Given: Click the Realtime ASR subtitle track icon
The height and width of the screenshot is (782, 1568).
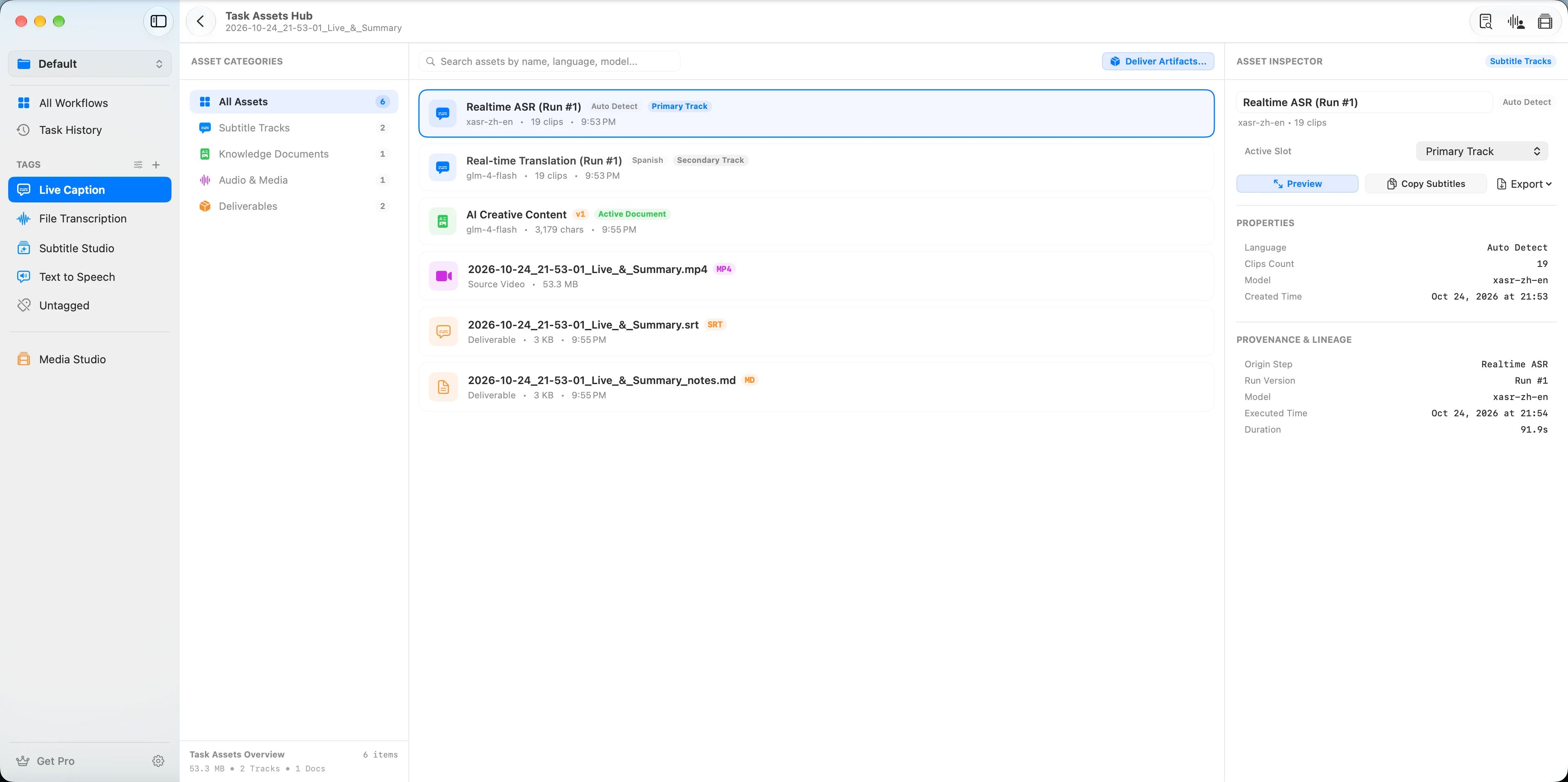Looking at the screenshot, I should 443,113.
